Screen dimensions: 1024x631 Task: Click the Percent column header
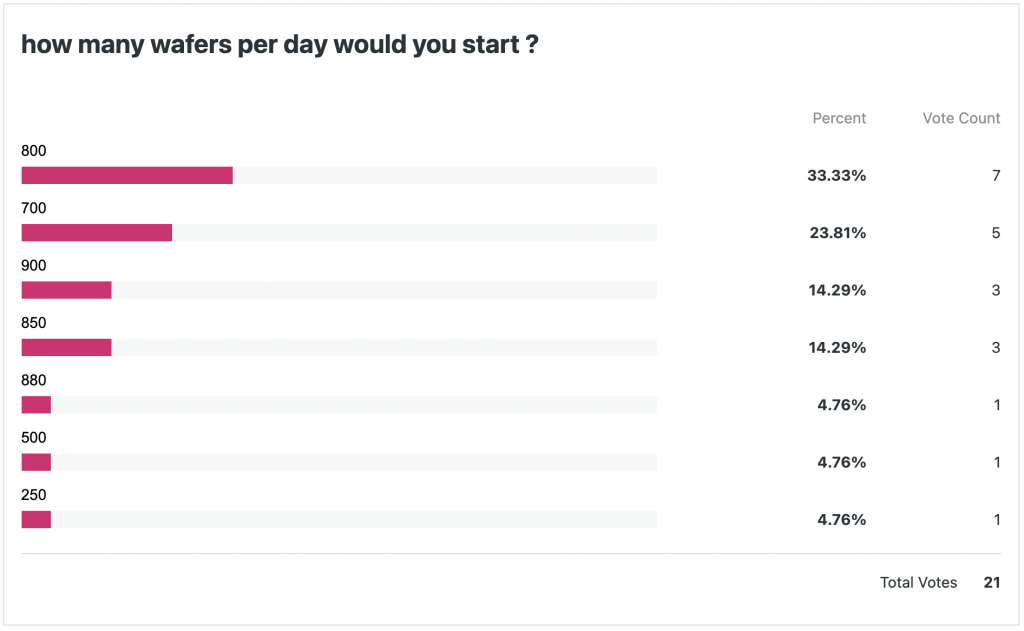pyautogui.click(x=839, y=118)
